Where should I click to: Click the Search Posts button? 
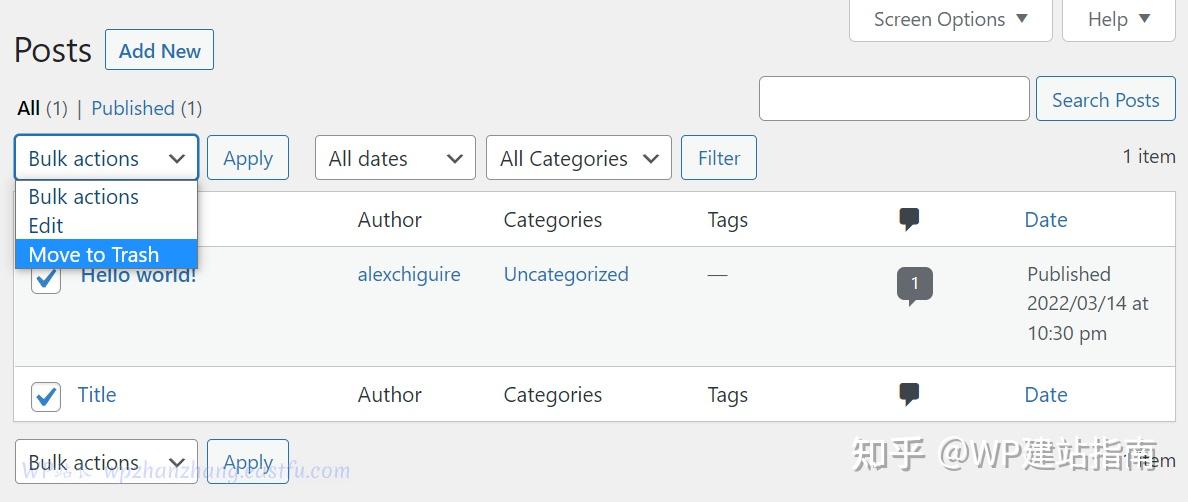(x=1105, y=100)
